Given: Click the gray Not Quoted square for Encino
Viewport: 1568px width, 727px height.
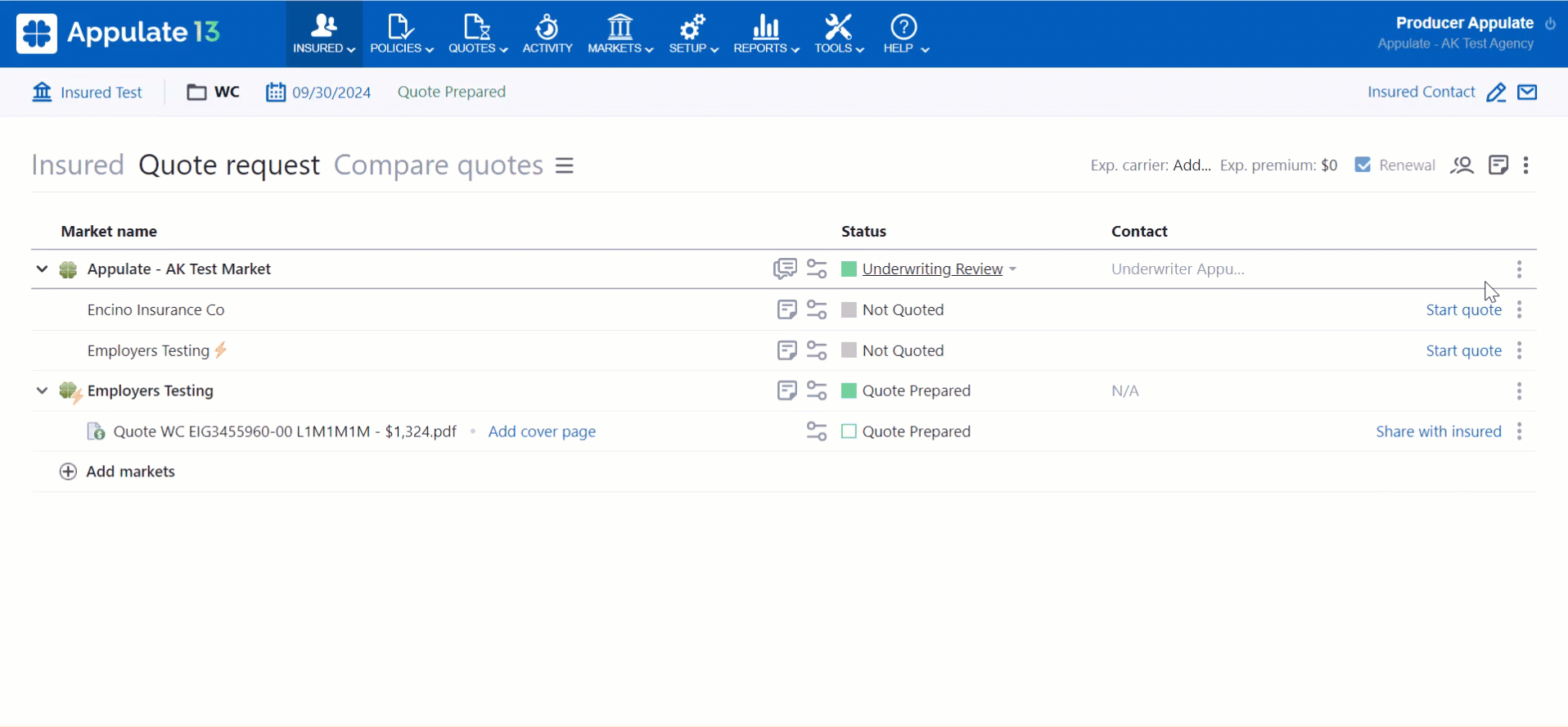Looking at the screenshot, I should (x=849, y=309).
